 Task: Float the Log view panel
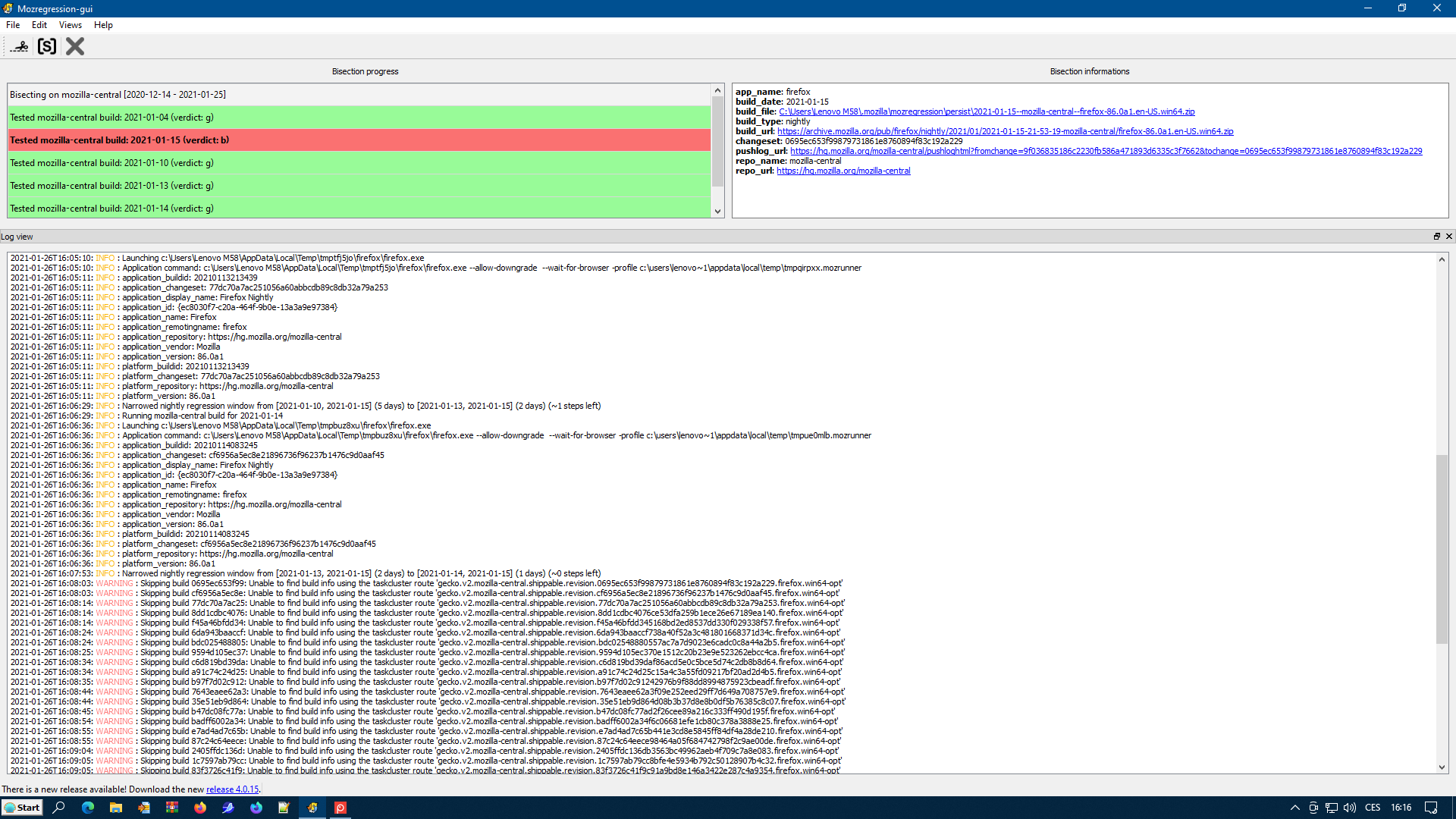click(1436, 237)
